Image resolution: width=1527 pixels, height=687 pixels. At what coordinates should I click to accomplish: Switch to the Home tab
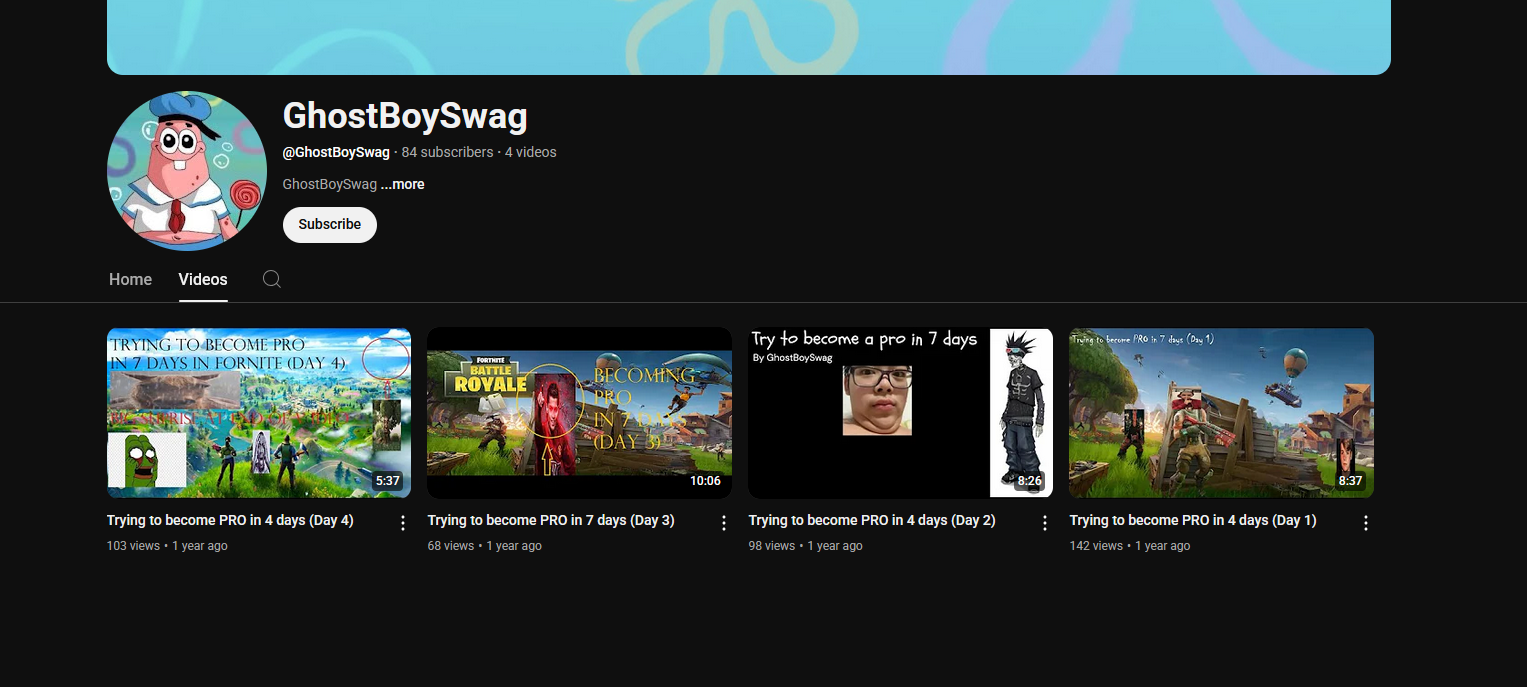[131, 280]
